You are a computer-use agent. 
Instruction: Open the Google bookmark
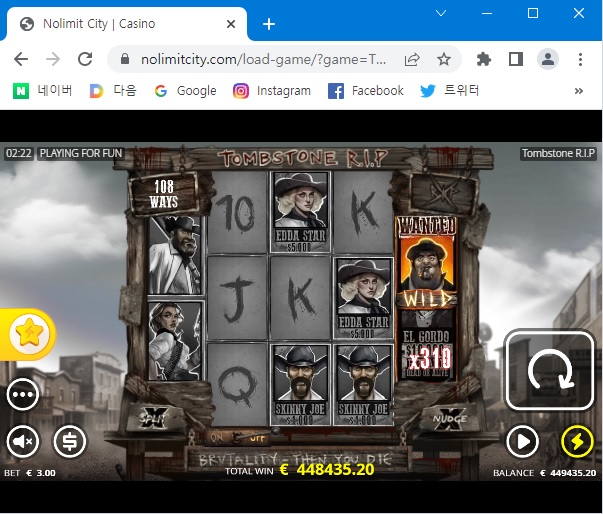[185, 91]
